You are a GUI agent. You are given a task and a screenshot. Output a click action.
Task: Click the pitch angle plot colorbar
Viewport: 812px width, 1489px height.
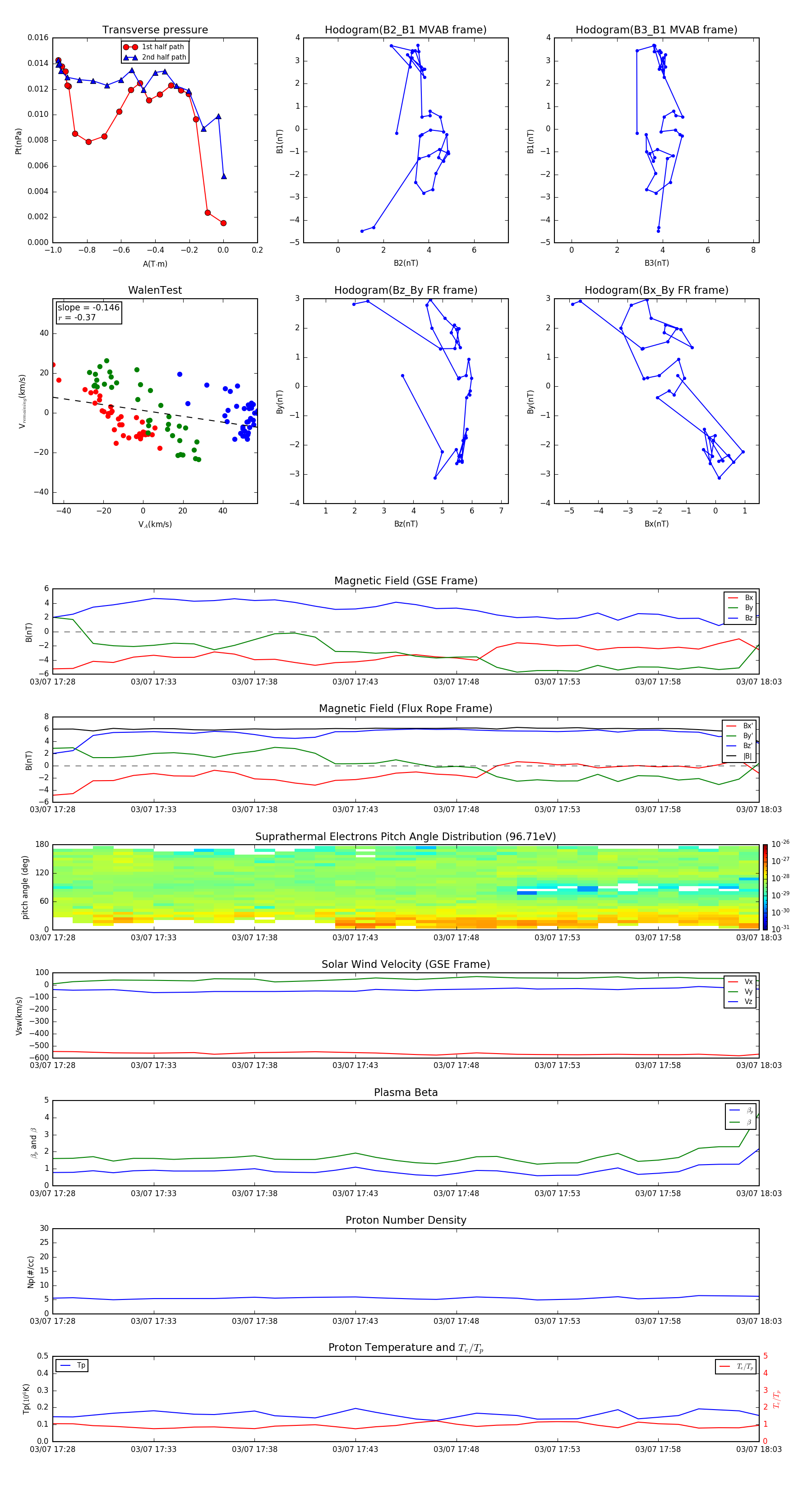tap(765, 887)
